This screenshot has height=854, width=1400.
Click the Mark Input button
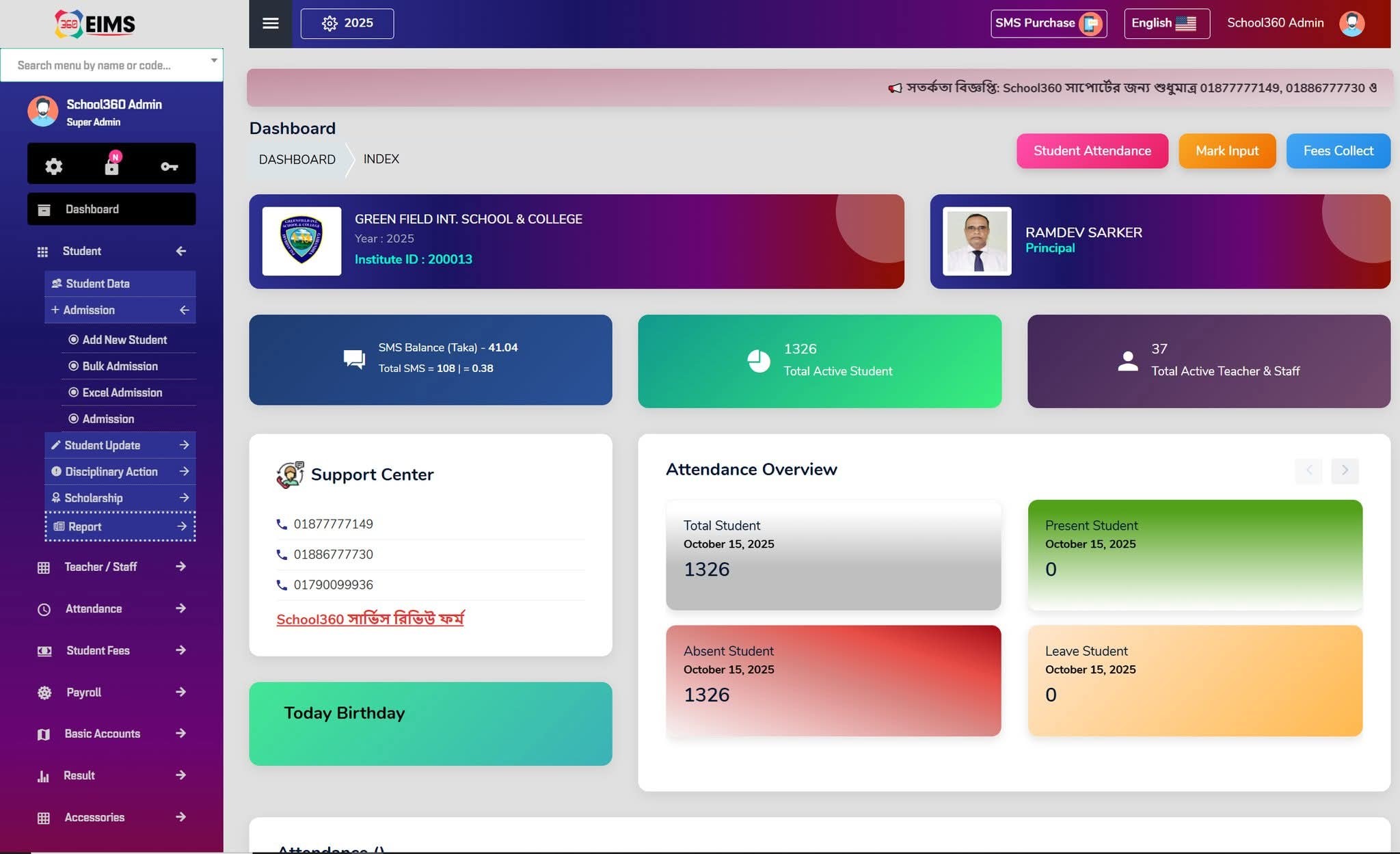[x=1227, y=151]
